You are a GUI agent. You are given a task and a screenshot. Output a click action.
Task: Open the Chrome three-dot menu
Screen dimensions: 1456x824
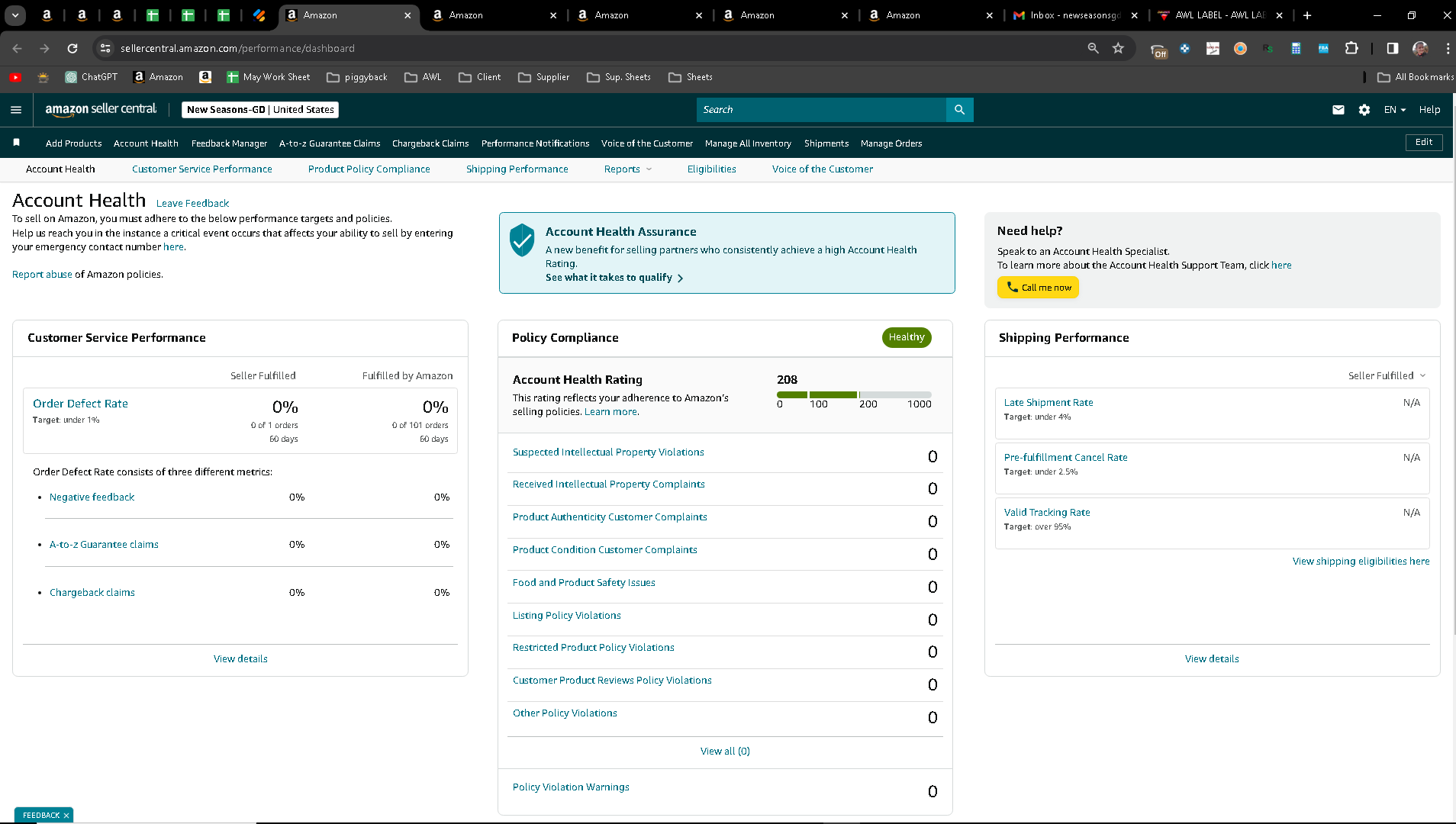[x=1448, y=48]
